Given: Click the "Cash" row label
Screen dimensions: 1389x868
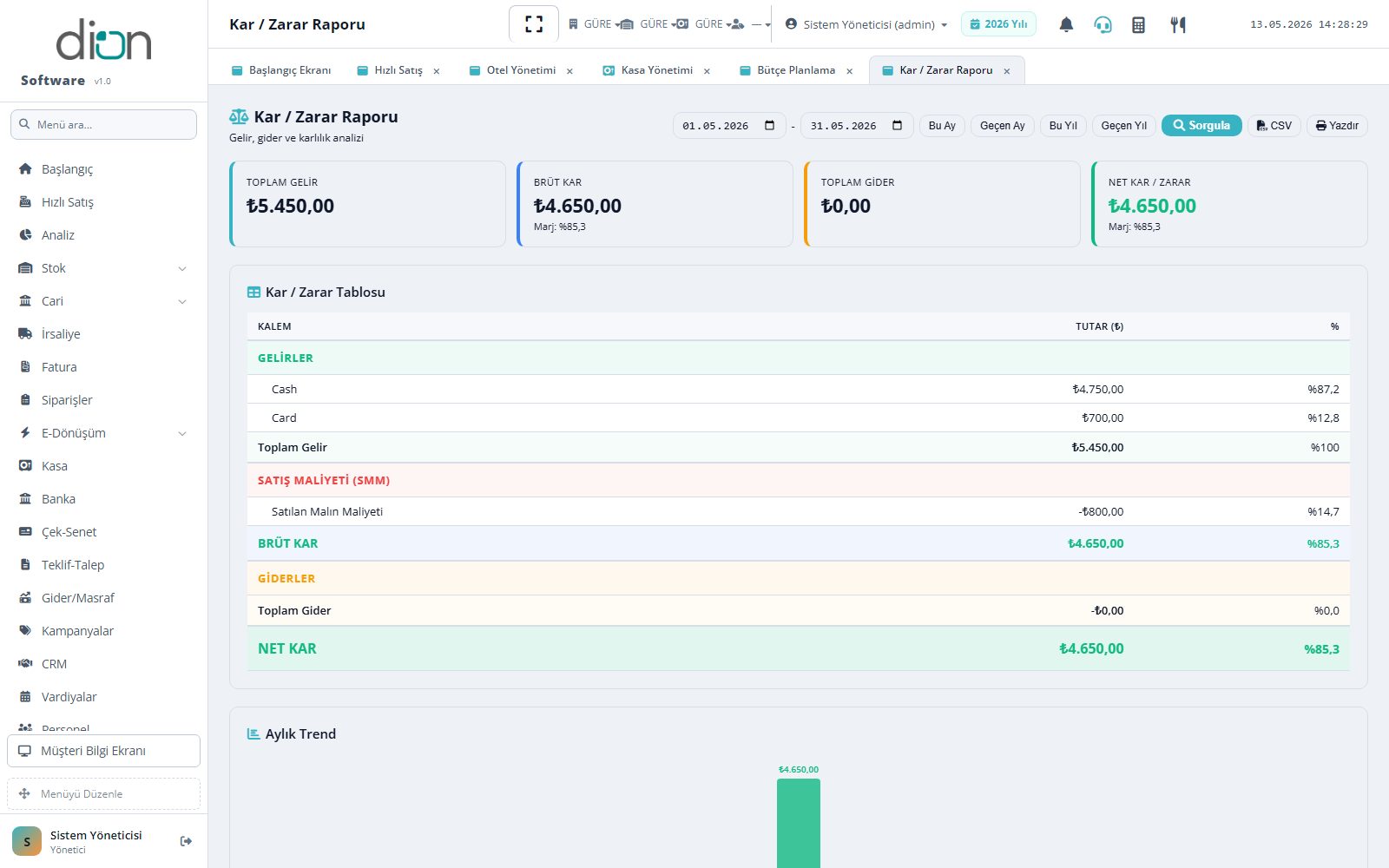Looking at the screenshot, I should [284, 390].
